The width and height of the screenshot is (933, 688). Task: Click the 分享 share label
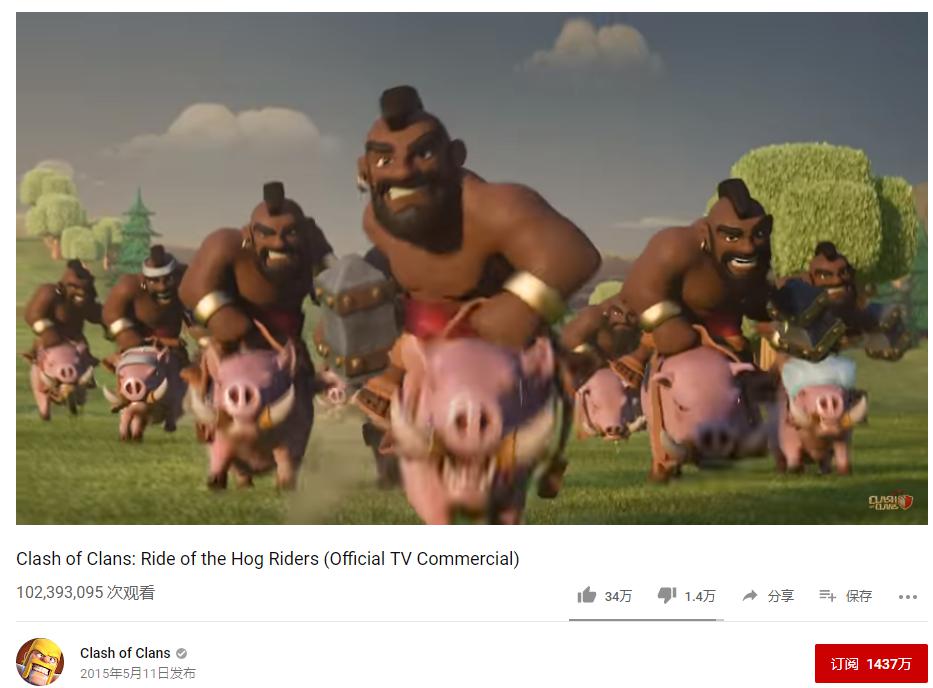point(781,596)
